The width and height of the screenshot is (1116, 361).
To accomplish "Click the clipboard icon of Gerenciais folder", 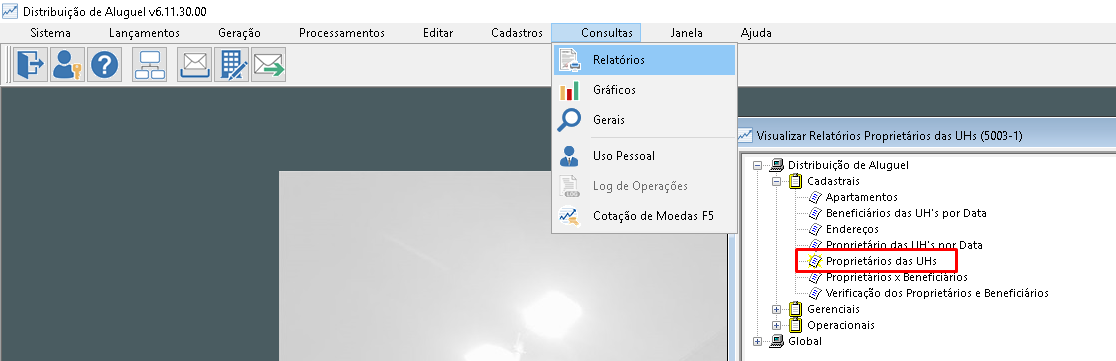I will (x=796, y=309).
